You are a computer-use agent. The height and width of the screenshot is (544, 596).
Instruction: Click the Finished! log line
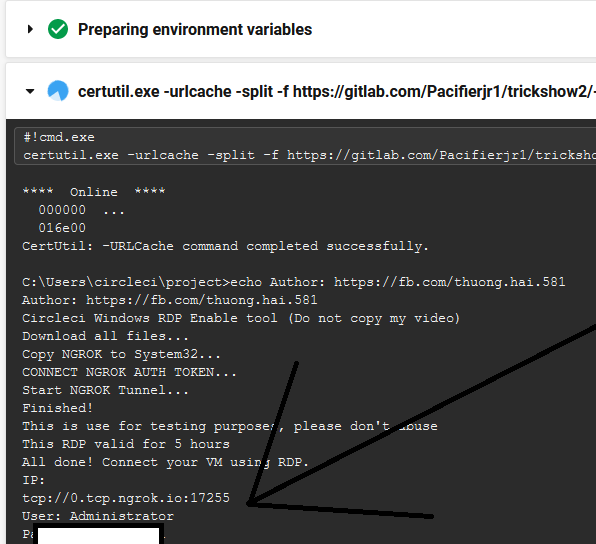pos(57,408)
